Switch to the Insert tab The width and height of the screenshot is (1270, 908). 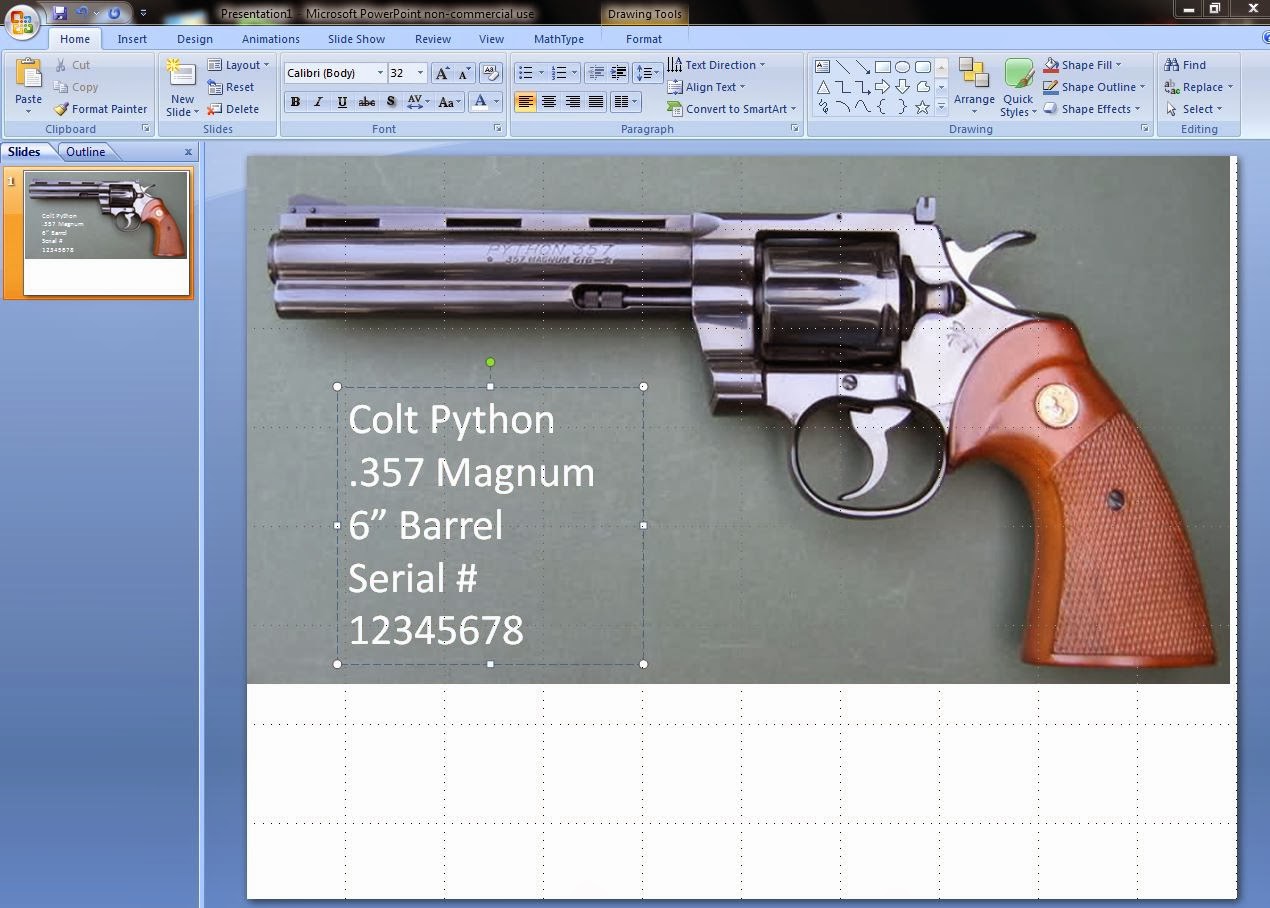(x=132, y=39)
